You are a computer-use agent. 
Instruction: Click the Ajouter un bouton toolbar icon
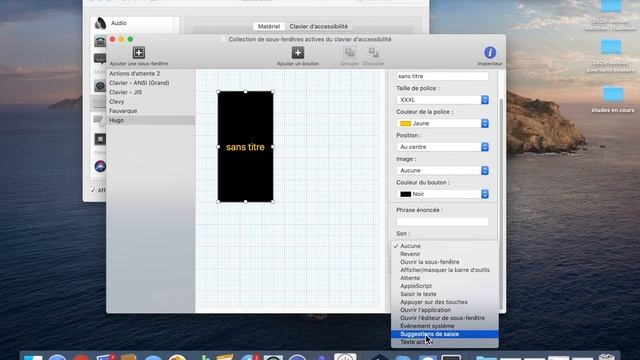298,53
